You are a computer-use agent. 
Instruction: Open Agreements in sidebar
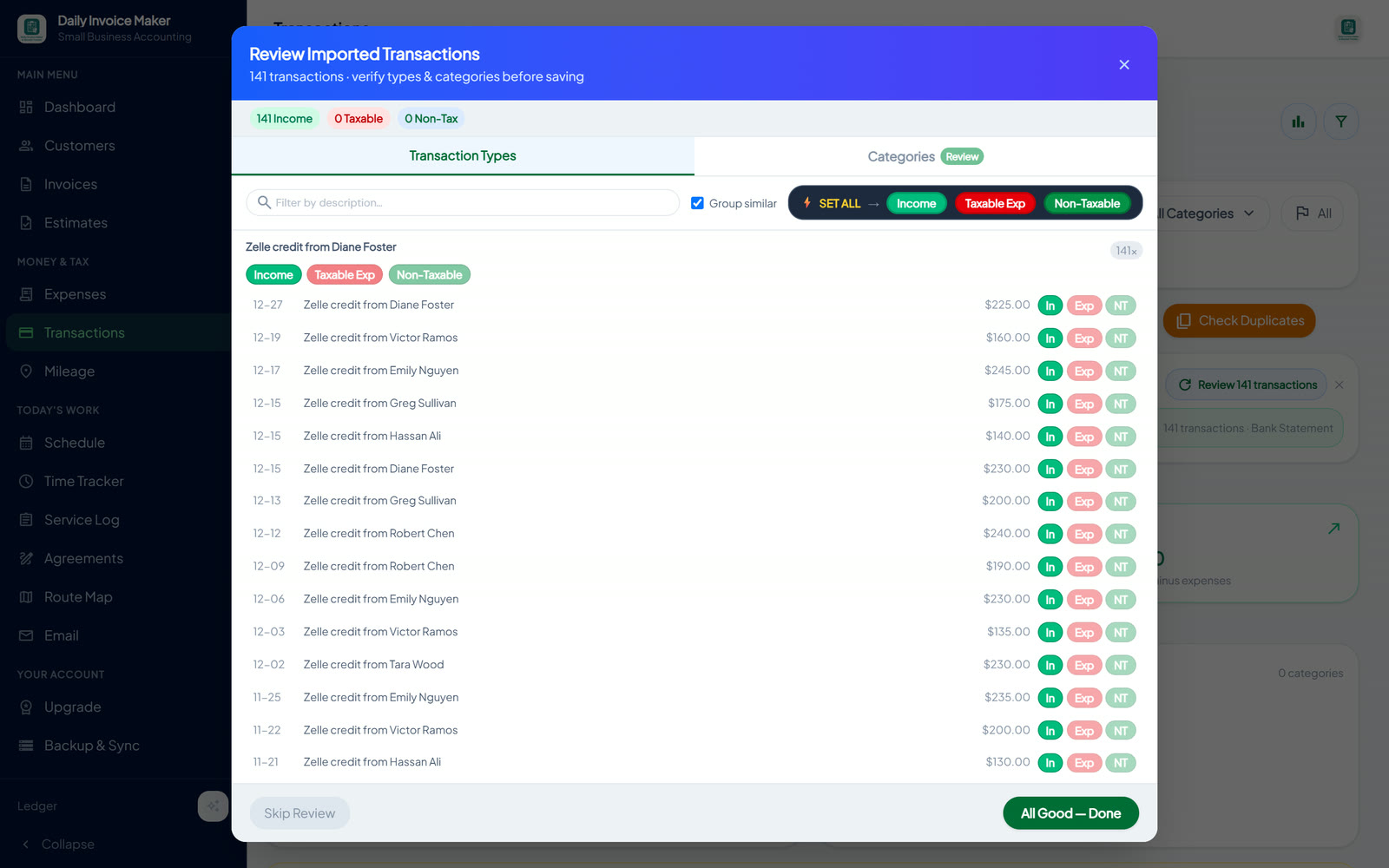(83, 558)
